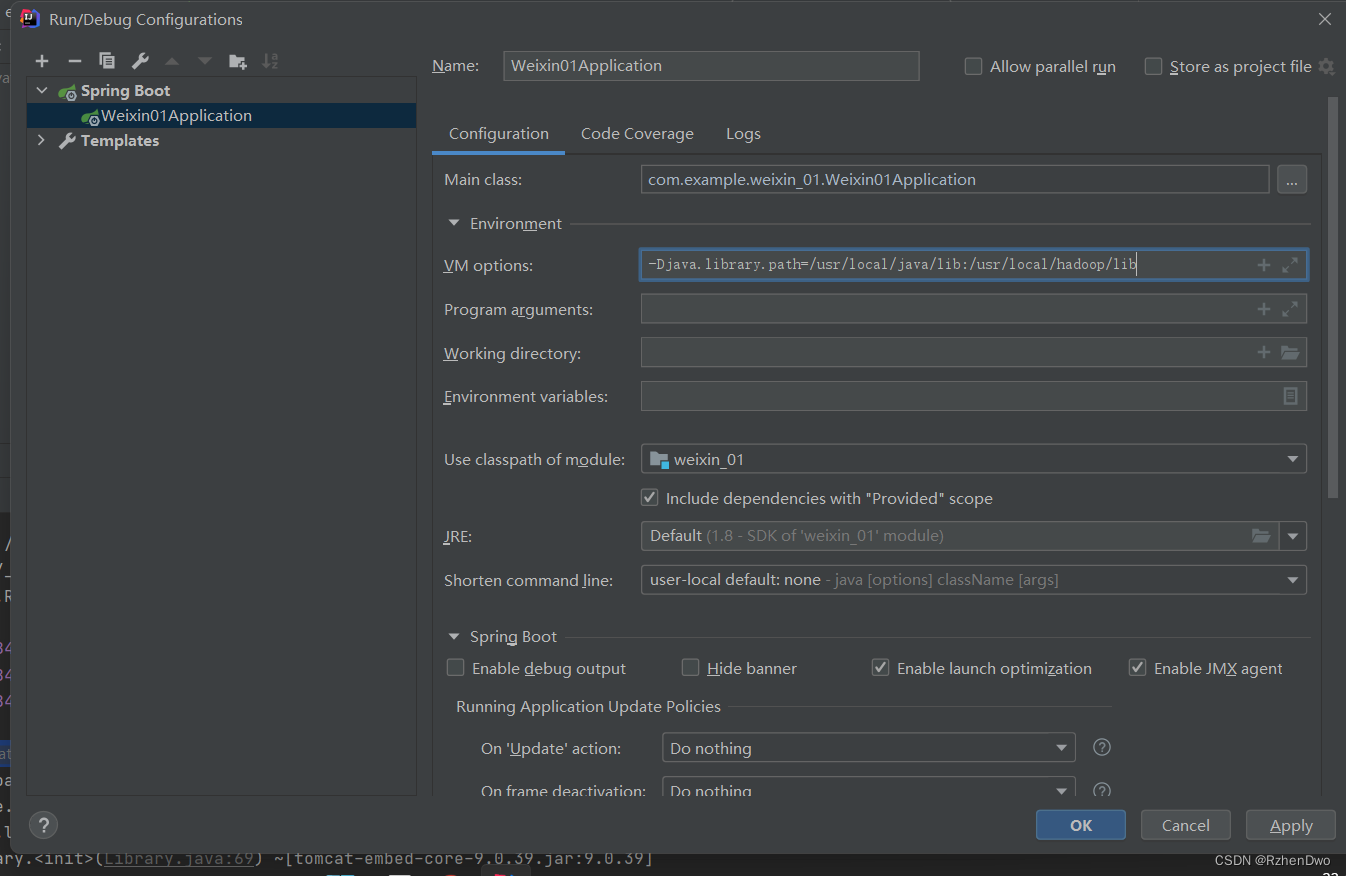The height and width of the screenshot is (876, 1346).
Task: Open the Environment variables editor icon
Action: (1291, 396)
